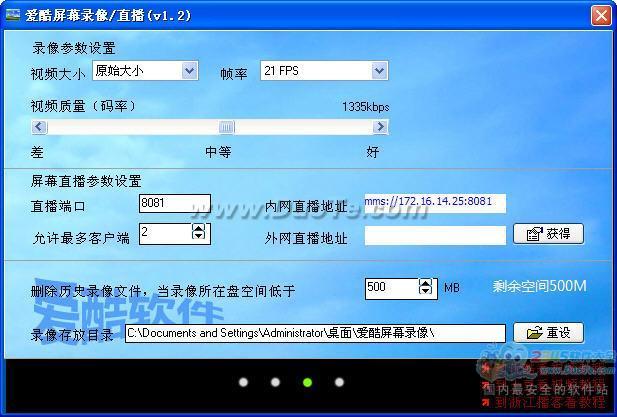Click the left arrow of the 视频质量 slider
617x417 pixels.
[39, 127]
